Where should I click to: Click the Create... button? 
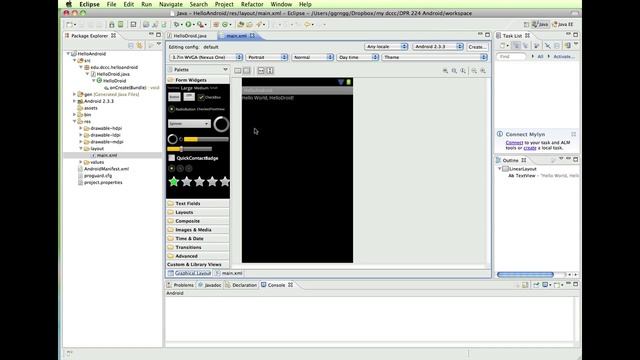pyautogui.click(x=477, y=47)
